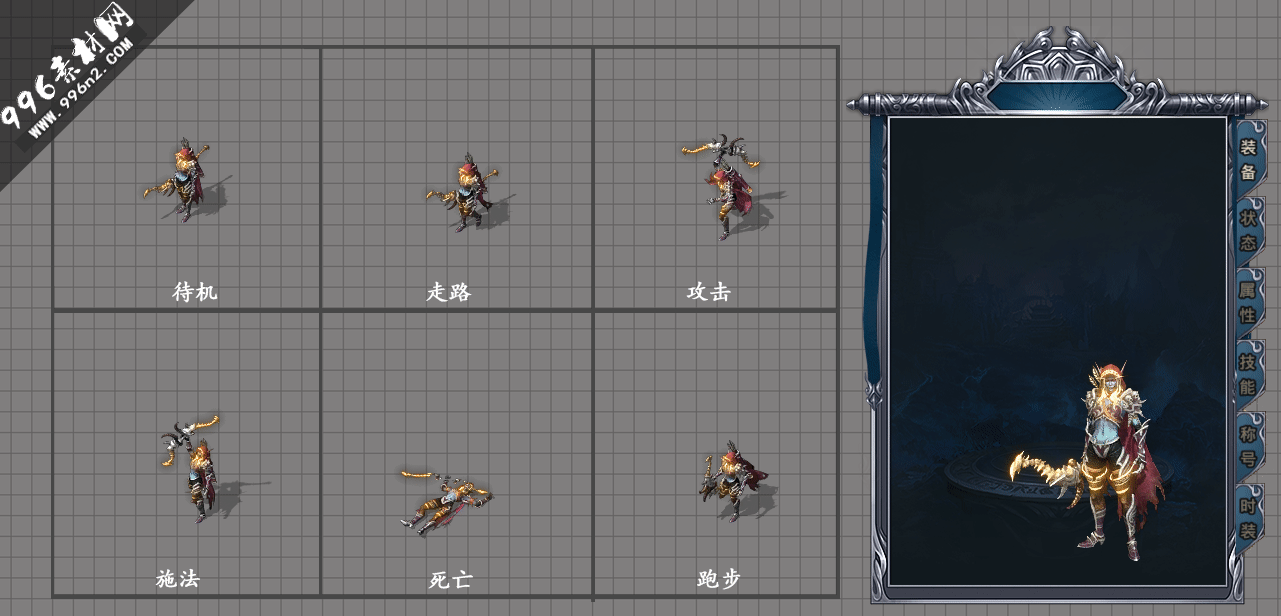The image size is (1281, 616).
Task: Click the 死亡 death character sprite
Action: click(445, 500)
